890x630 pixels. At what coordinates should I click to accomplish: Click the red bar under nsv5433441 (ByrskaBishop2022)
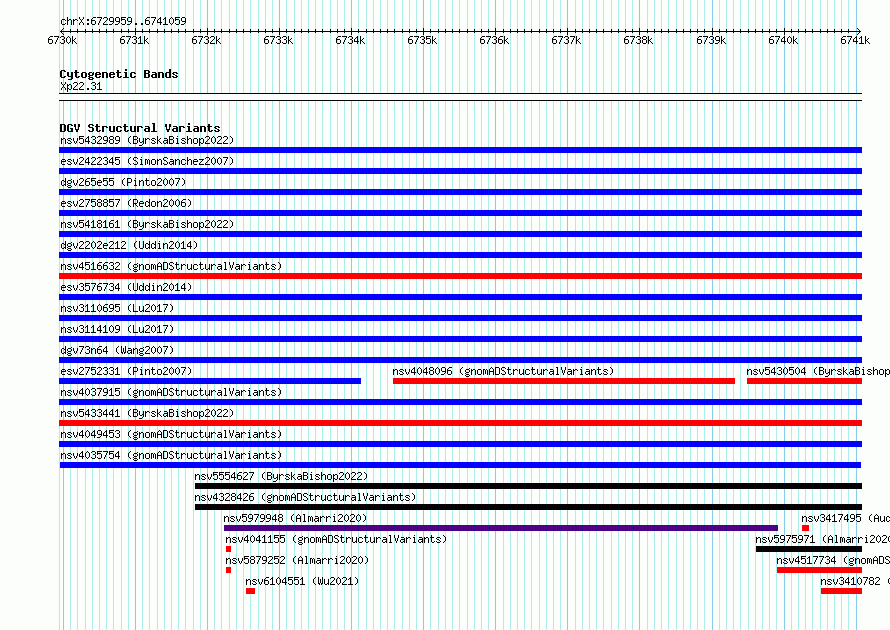(460, 423)
